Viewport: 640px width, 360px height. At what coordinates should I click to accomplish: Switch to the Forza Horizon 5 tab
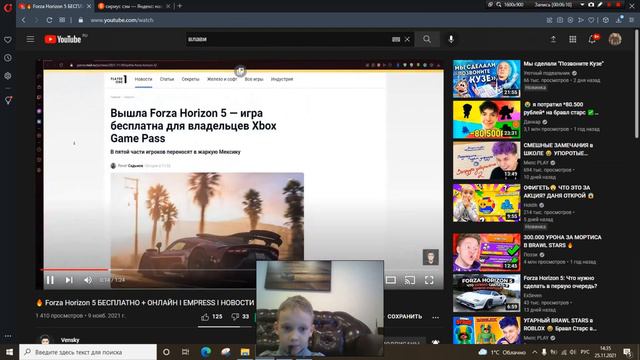click(55, 6)
